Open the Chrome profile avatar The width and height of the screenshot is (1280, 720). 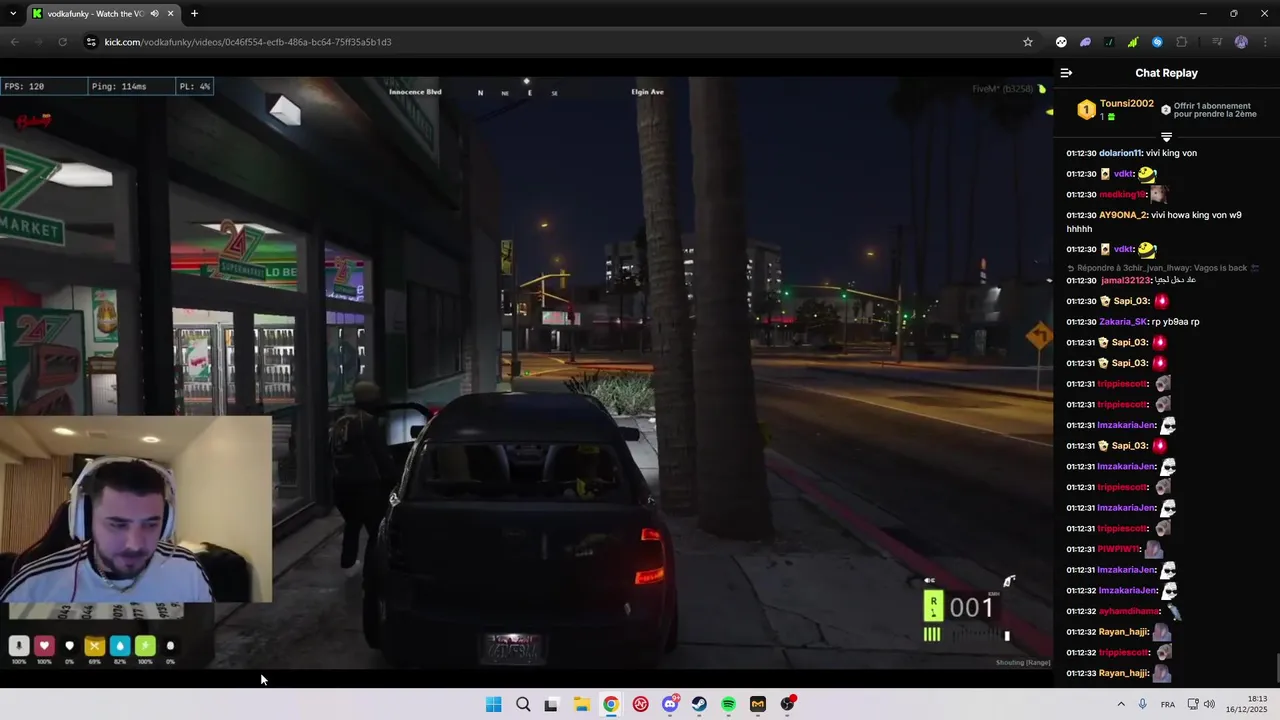point(1241,42)
